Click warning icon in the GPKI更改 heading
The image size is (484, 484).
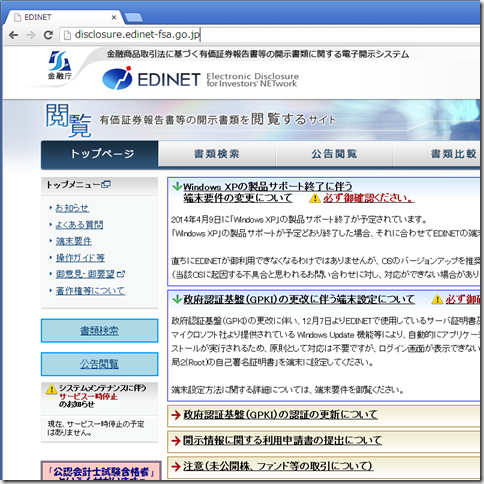(437, 299)
